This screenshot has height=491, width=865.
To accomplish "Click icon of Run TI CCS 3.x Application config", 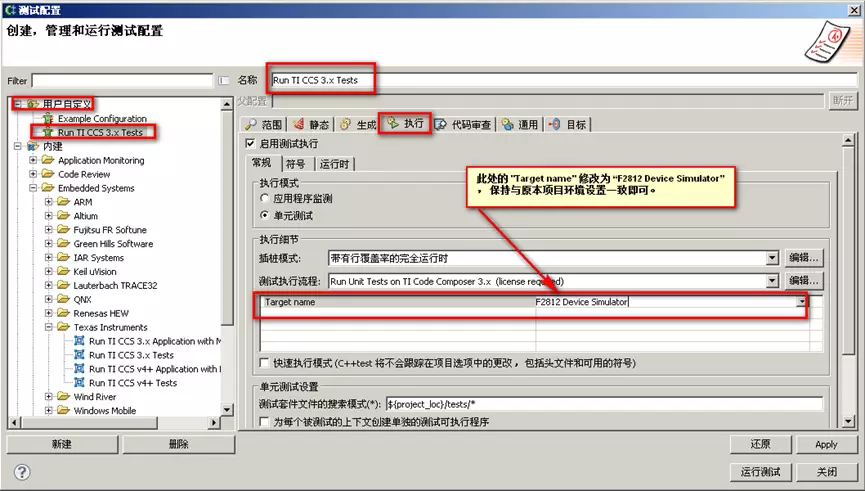I will 79,341.
